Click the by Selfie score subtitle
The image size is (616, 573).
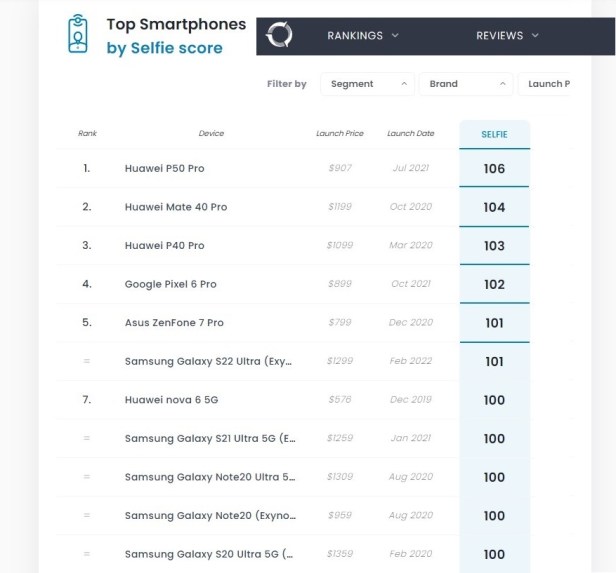tap(165, 48)
